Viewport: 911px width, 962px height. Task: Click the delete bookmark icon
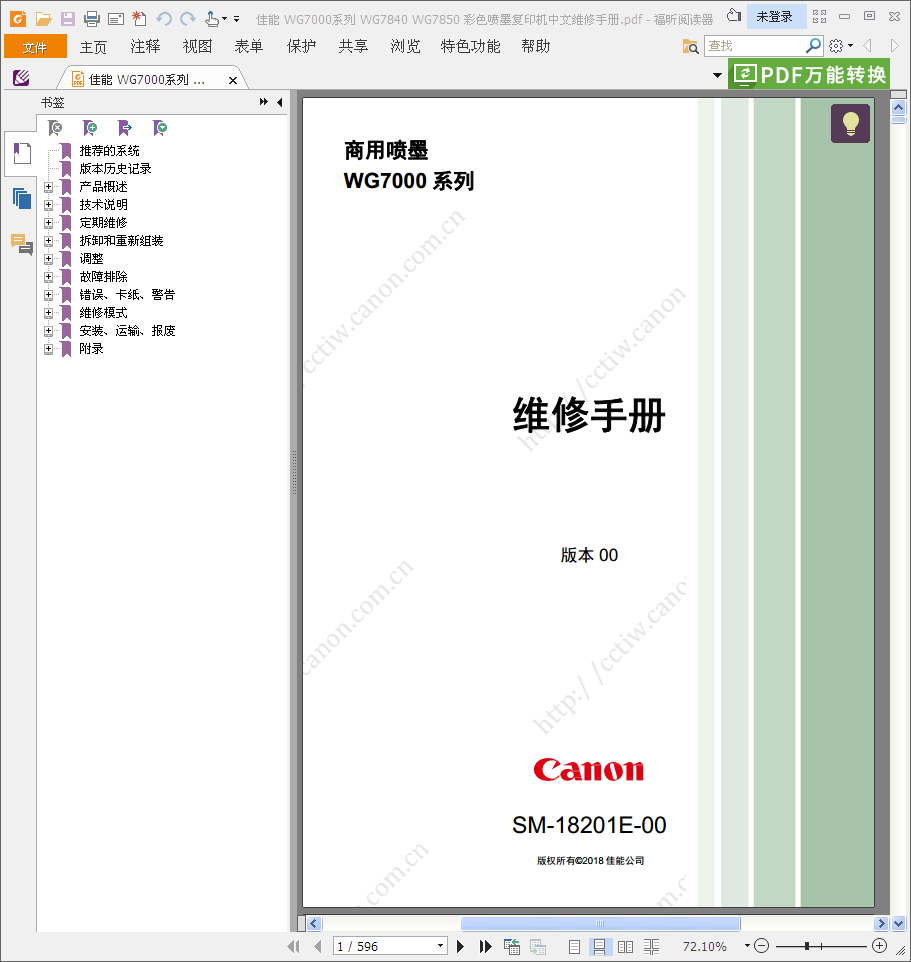[x=55, y=128]
